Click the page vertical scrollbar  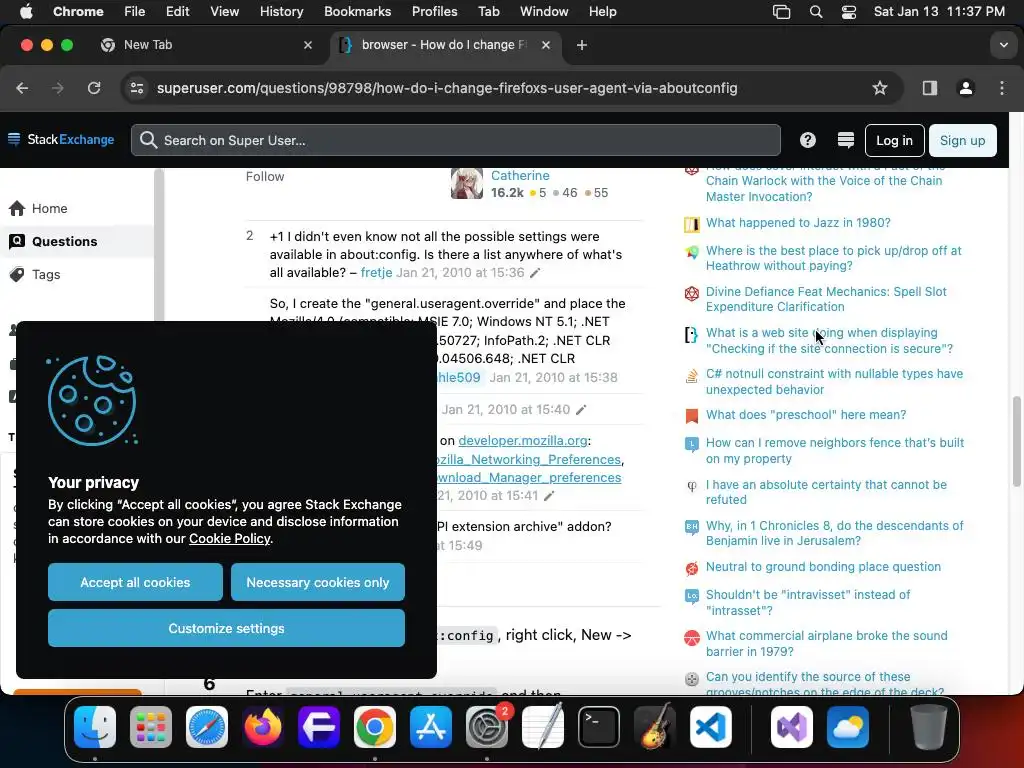click(1016, 441)
